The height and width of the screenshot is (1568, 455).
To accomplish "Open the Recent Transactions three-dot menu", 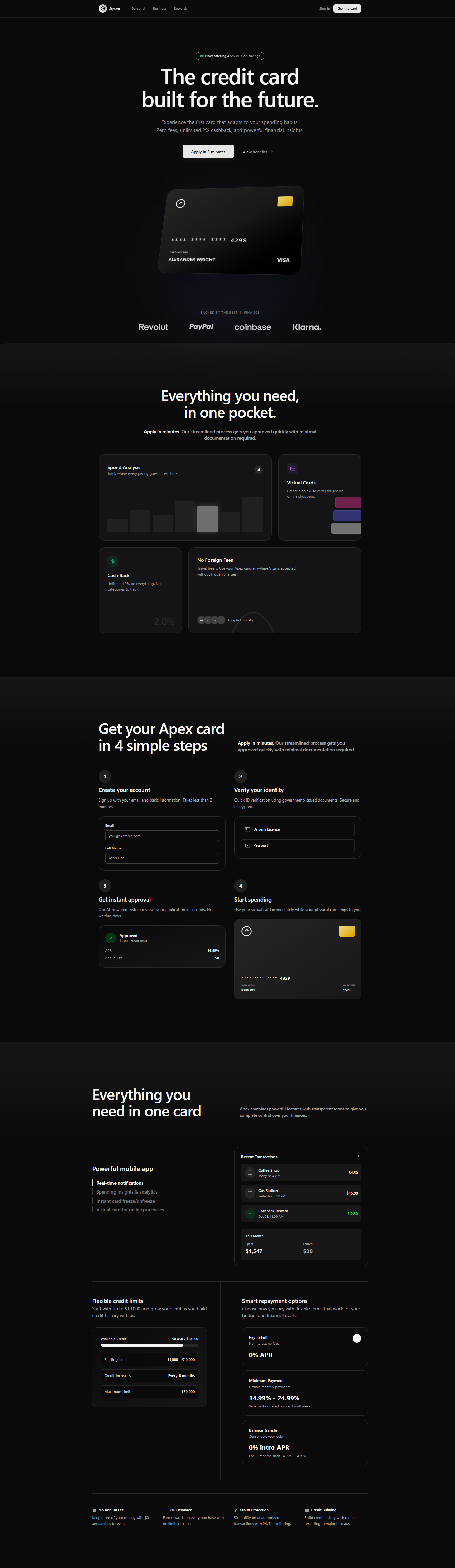I will click(358, 1157).
